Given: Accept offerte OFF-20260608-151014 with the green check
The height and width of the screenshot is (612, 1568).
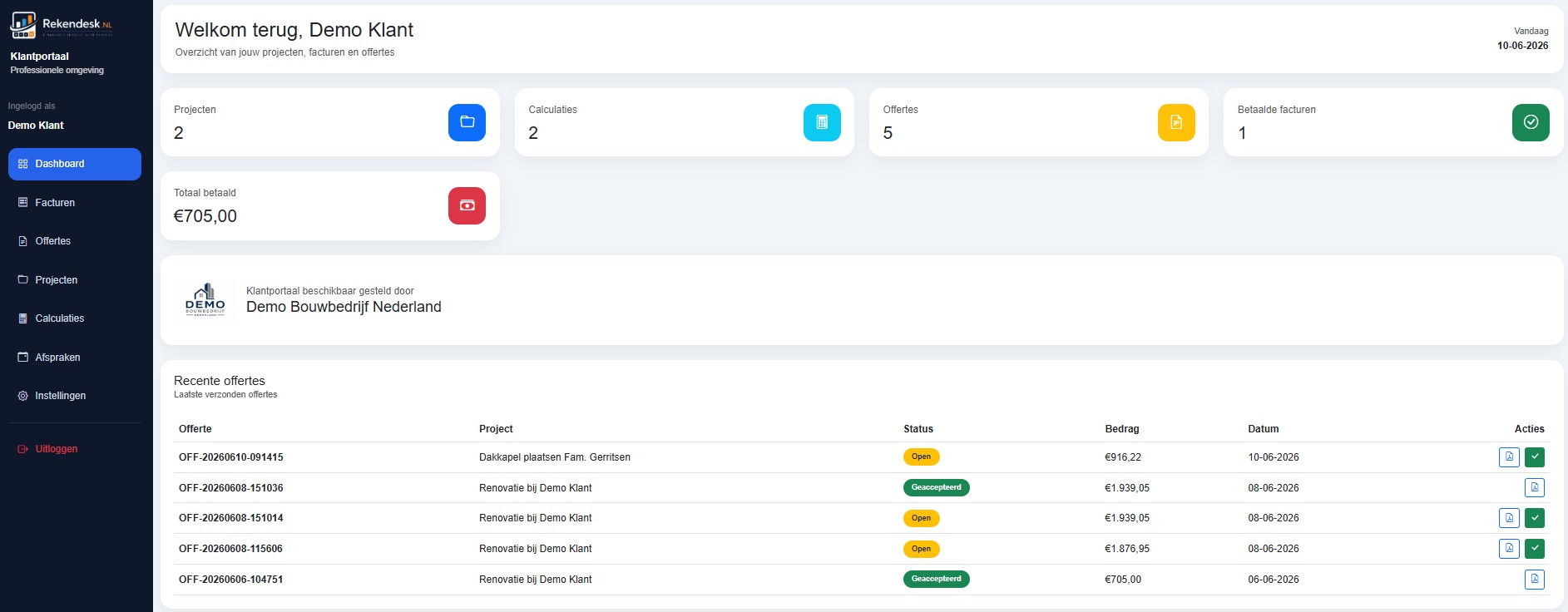Looking at the screenshot, I should [x=1535, y=518].
